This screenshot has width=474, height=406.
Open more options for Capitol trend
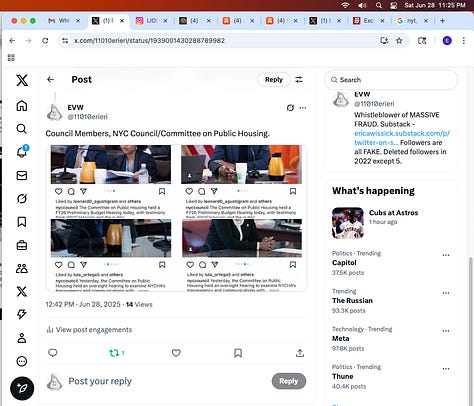coord(446,255)
